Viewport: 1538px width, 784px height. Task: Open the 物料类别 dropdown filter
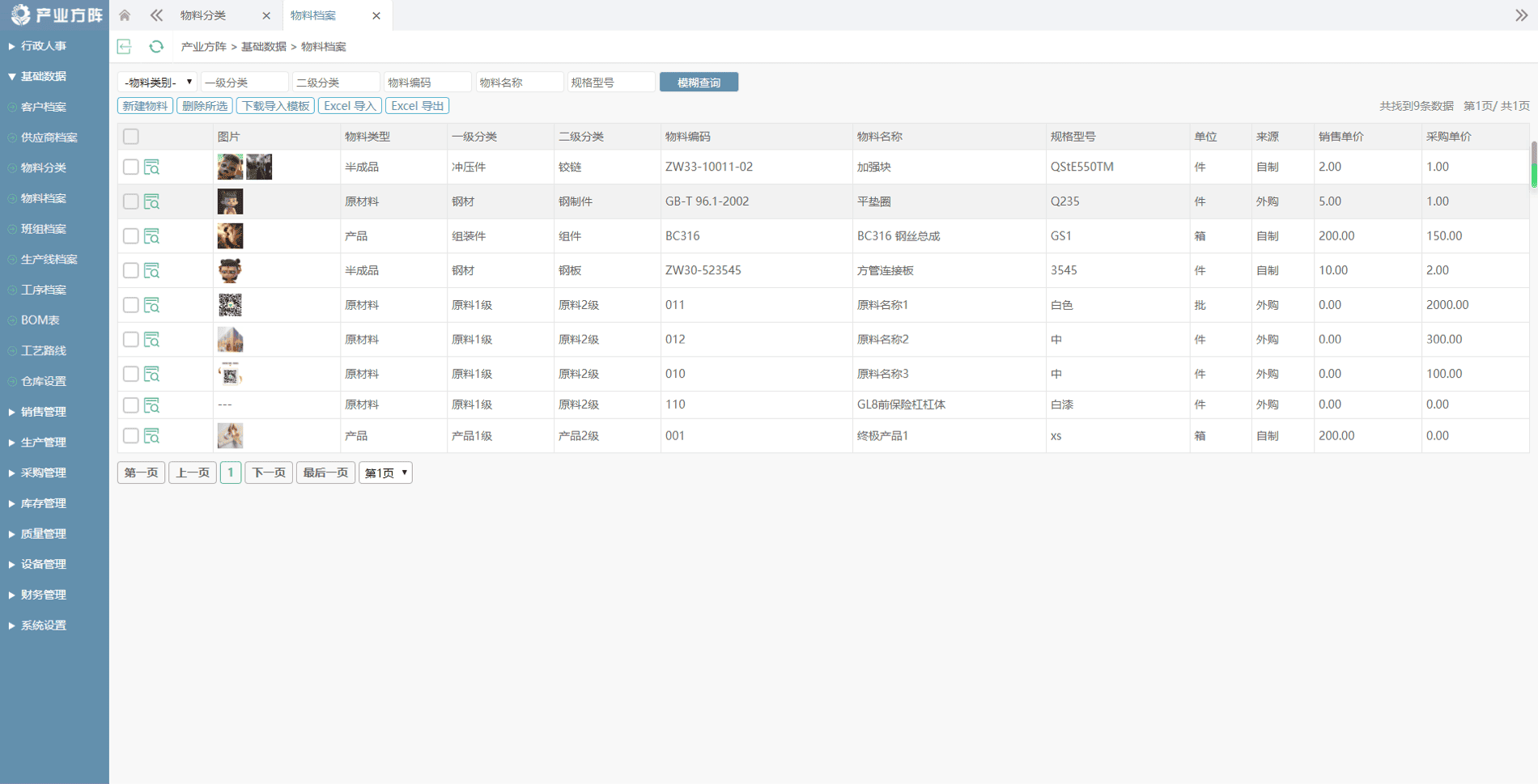[x=157, y=83]
